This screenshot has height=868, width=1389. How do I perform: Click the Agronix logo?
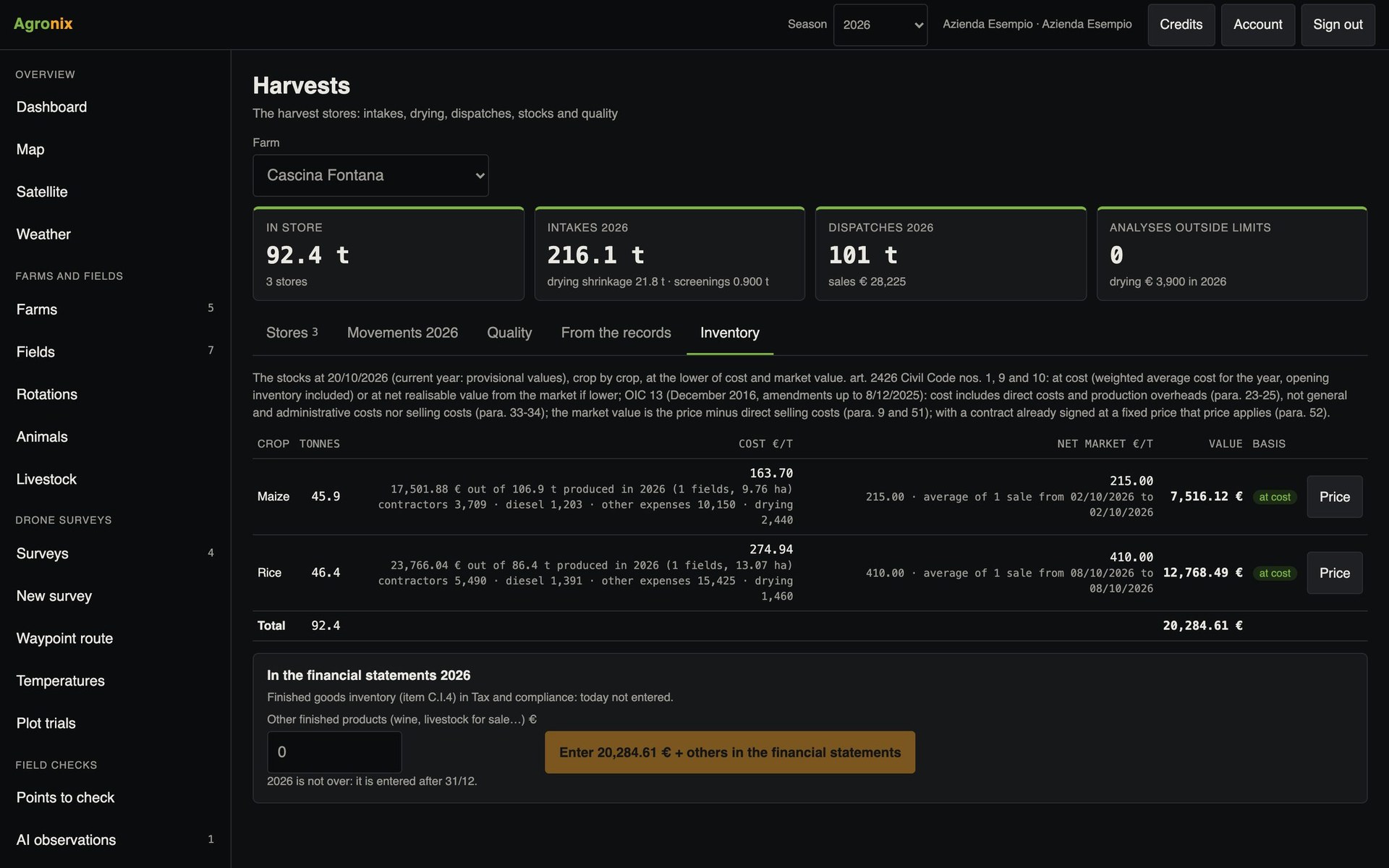tap(43, 24)
